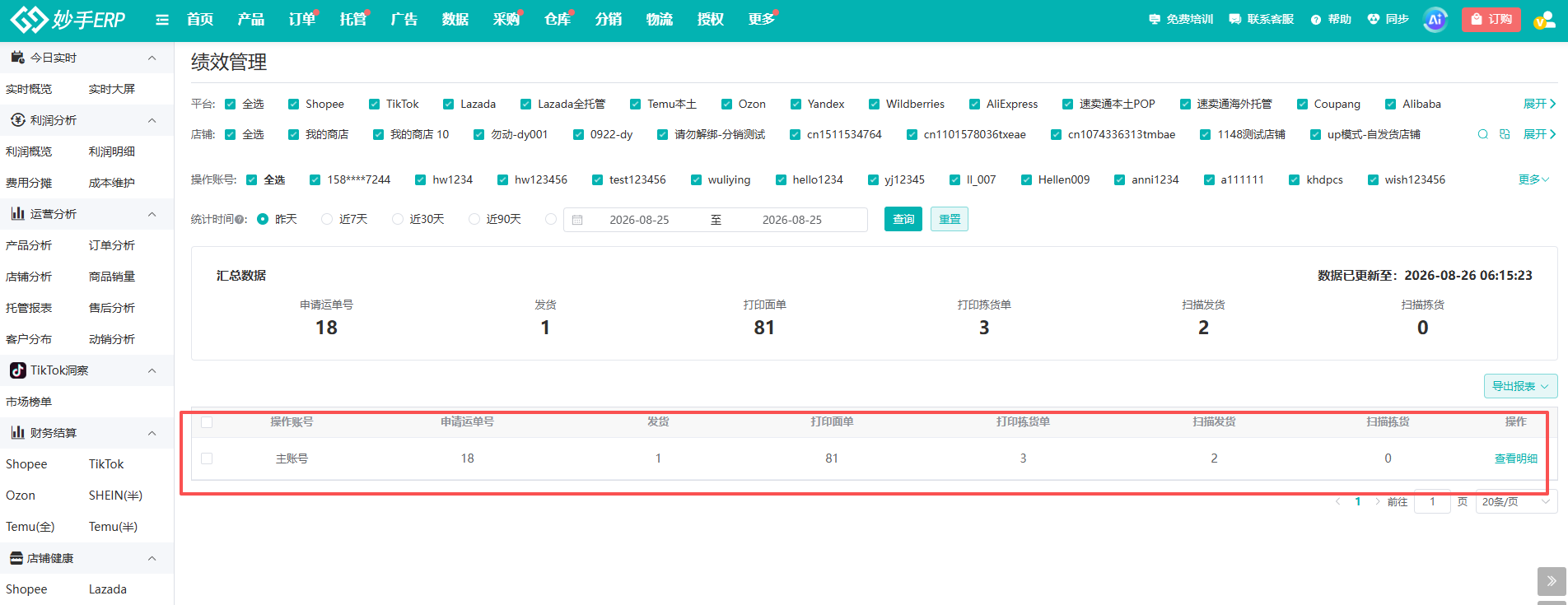
Task: Uncheck the Ozon platform checkbox
Action: click(726, 104)
